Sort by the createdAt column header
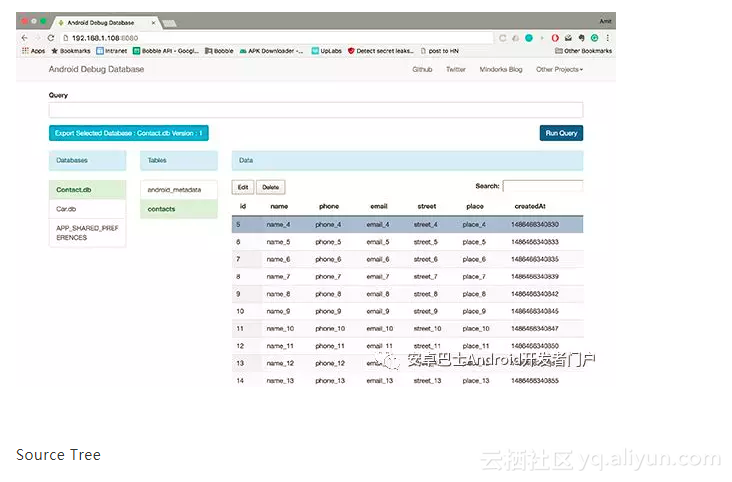 point(530,206)
